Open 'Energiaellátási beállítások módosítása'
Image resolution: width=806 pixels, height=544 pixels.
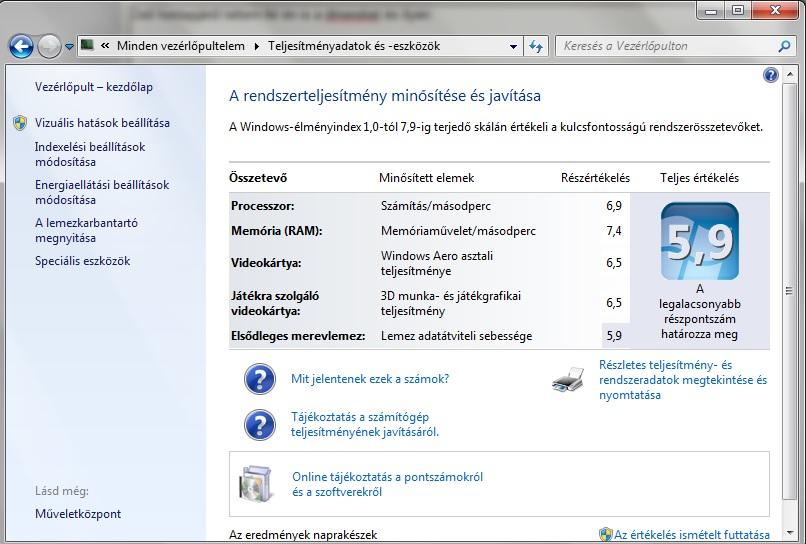pyautogui.click(x=102, y=192)
